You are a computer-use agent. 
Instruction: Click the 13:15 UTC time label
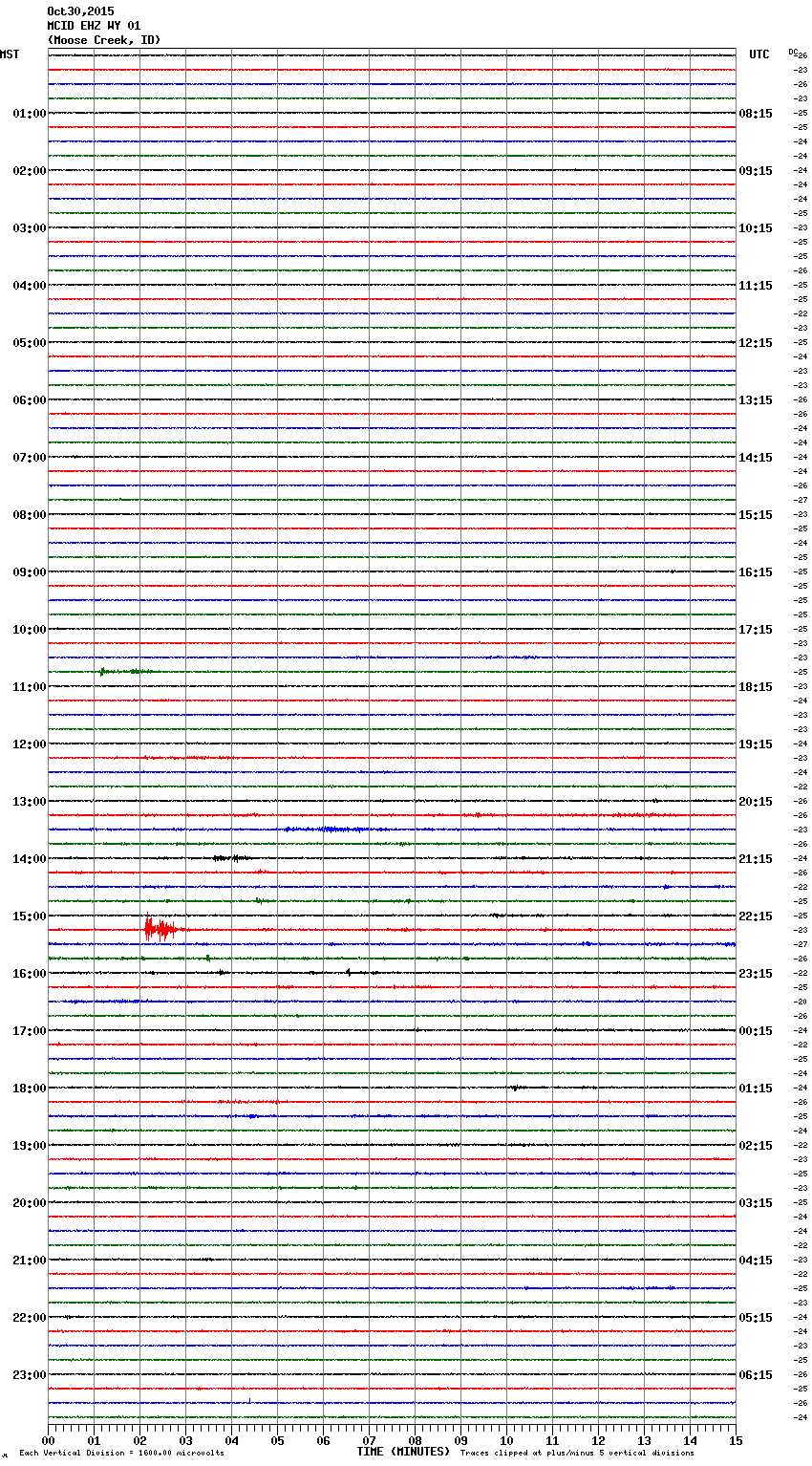[756, 400]
